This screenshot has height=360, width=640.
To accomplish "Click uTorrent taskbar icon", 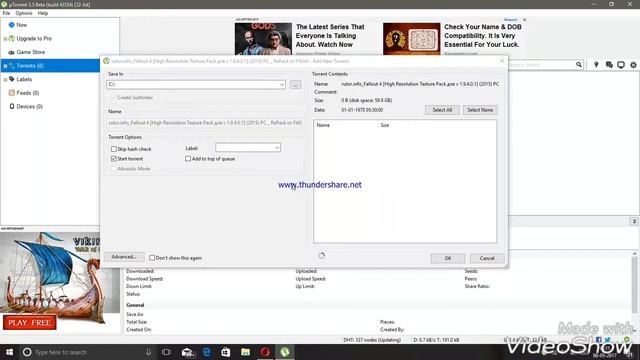I will point(284,352).
